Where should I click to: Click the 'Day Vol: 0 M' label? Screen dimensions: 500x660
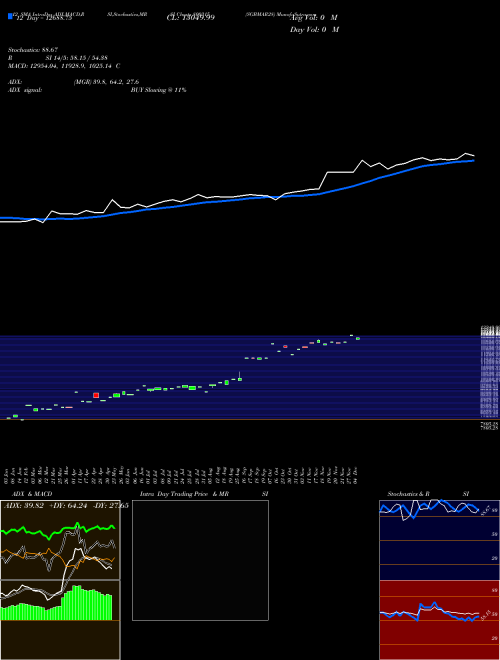(314, 30)
